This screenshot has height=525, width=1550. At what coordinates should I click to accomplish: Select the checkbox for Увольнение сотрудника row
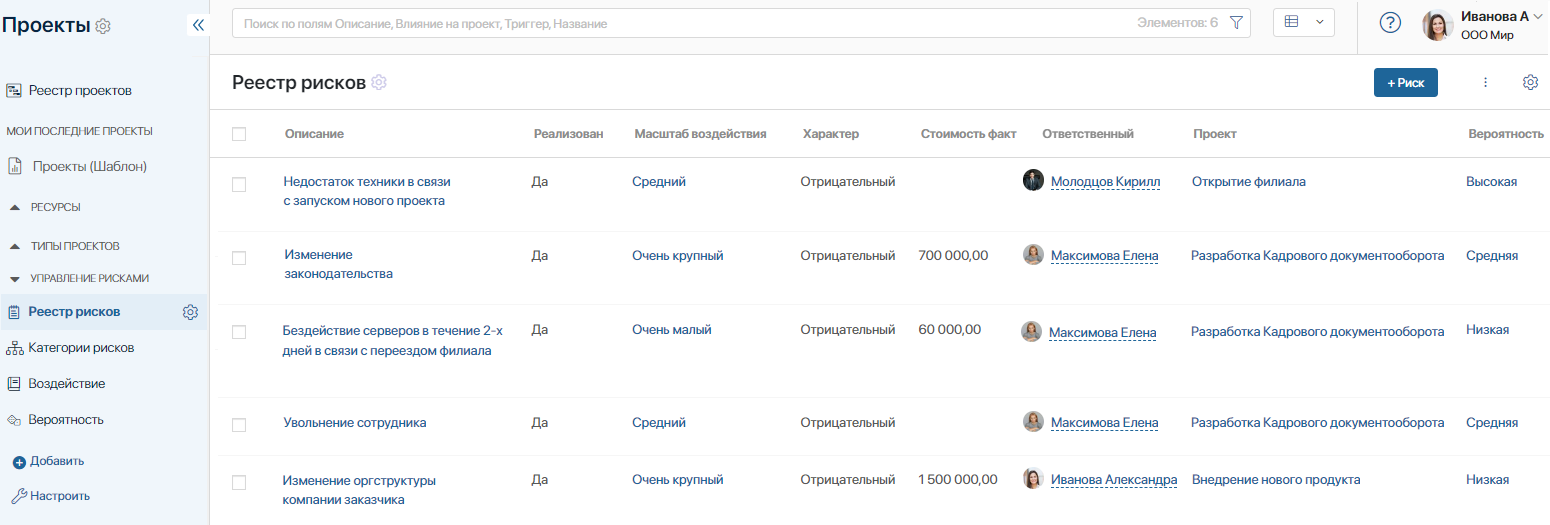pyautogui.click(x=239, y=425)
